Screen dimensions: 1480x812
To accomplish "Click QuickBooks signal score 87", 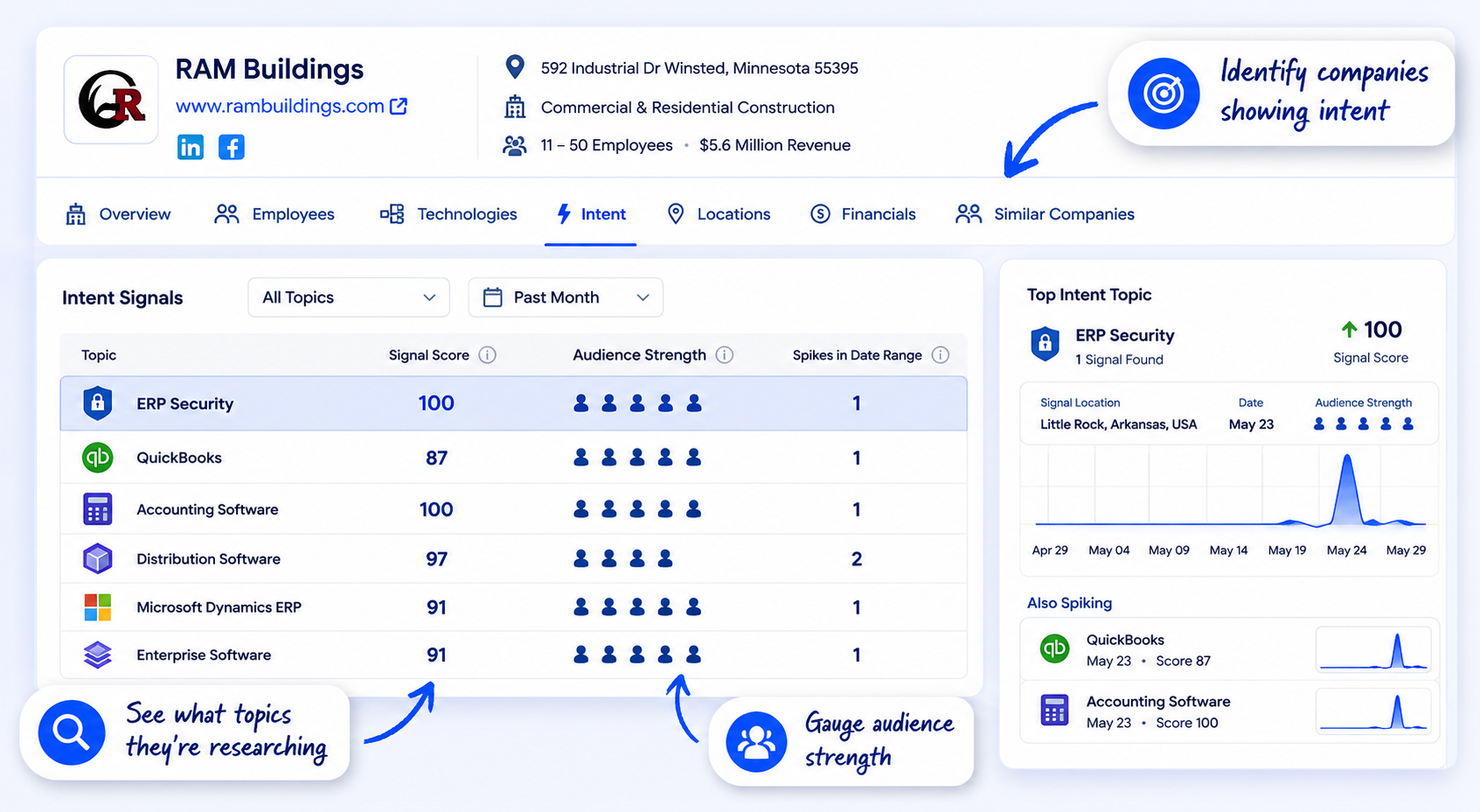I will (436, 458).
